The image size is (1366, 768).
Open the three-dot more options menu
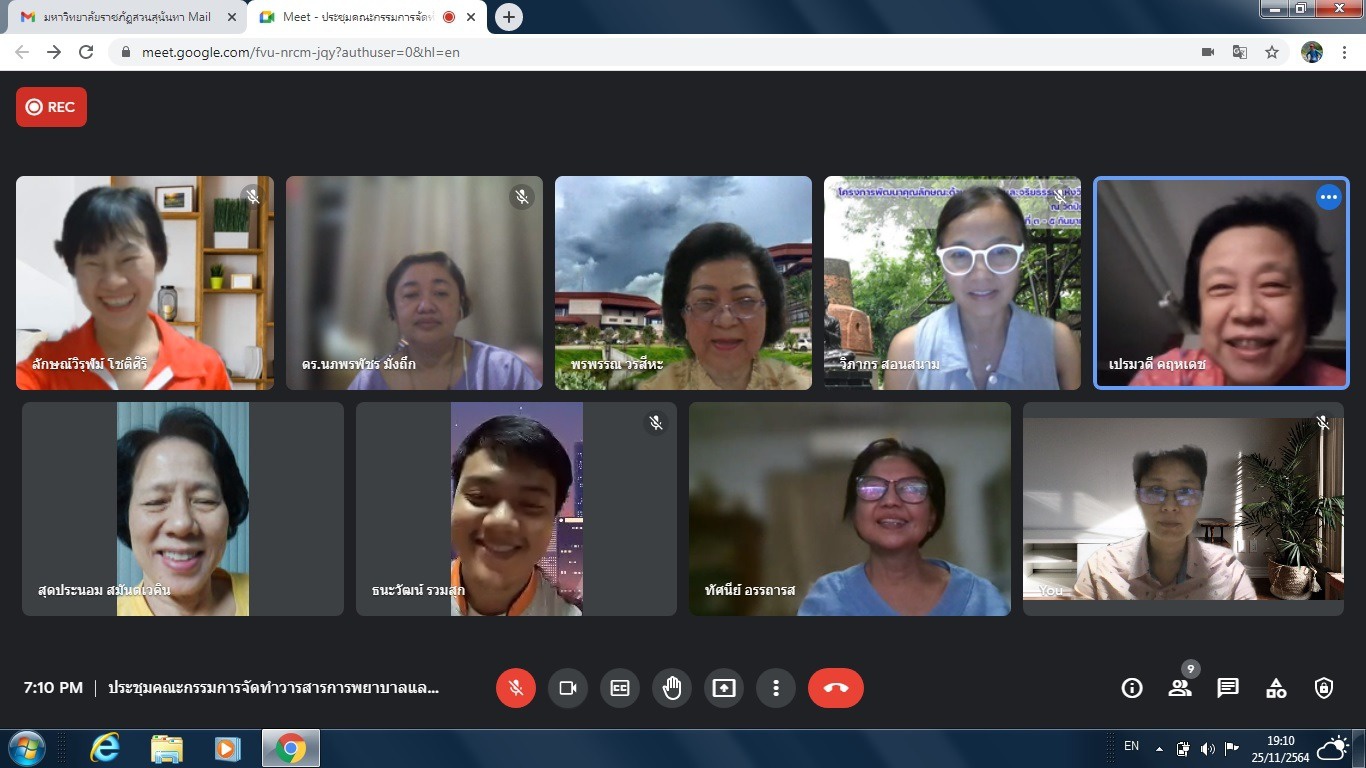pos(775,688)
